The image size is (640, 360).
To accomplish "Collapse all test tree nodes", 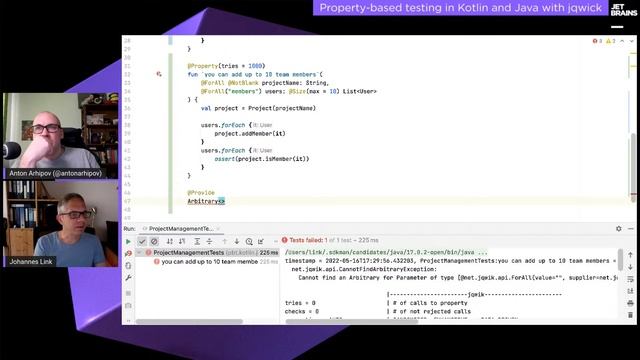I will [209, 241].
